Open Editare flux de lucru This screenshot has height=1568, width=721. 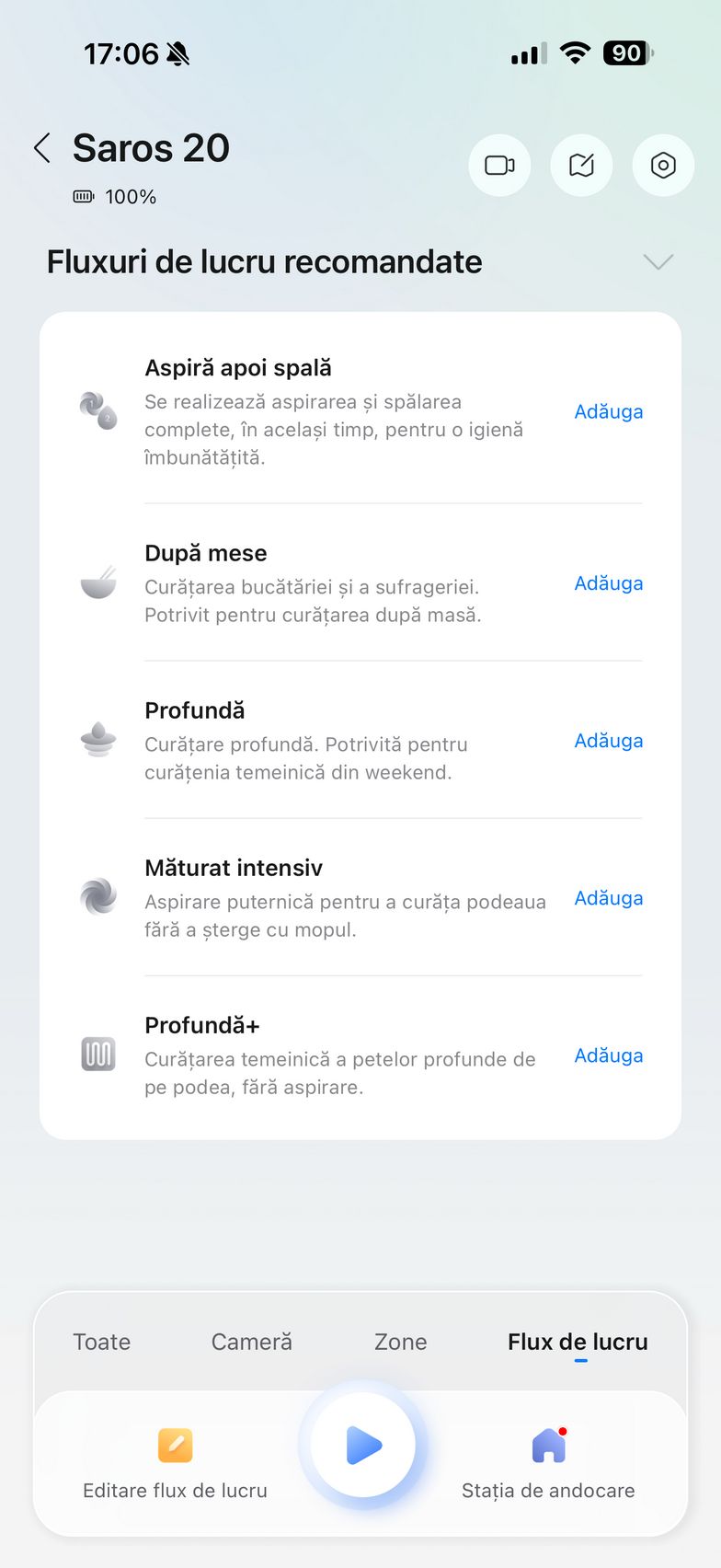(x=175, y=1461)
